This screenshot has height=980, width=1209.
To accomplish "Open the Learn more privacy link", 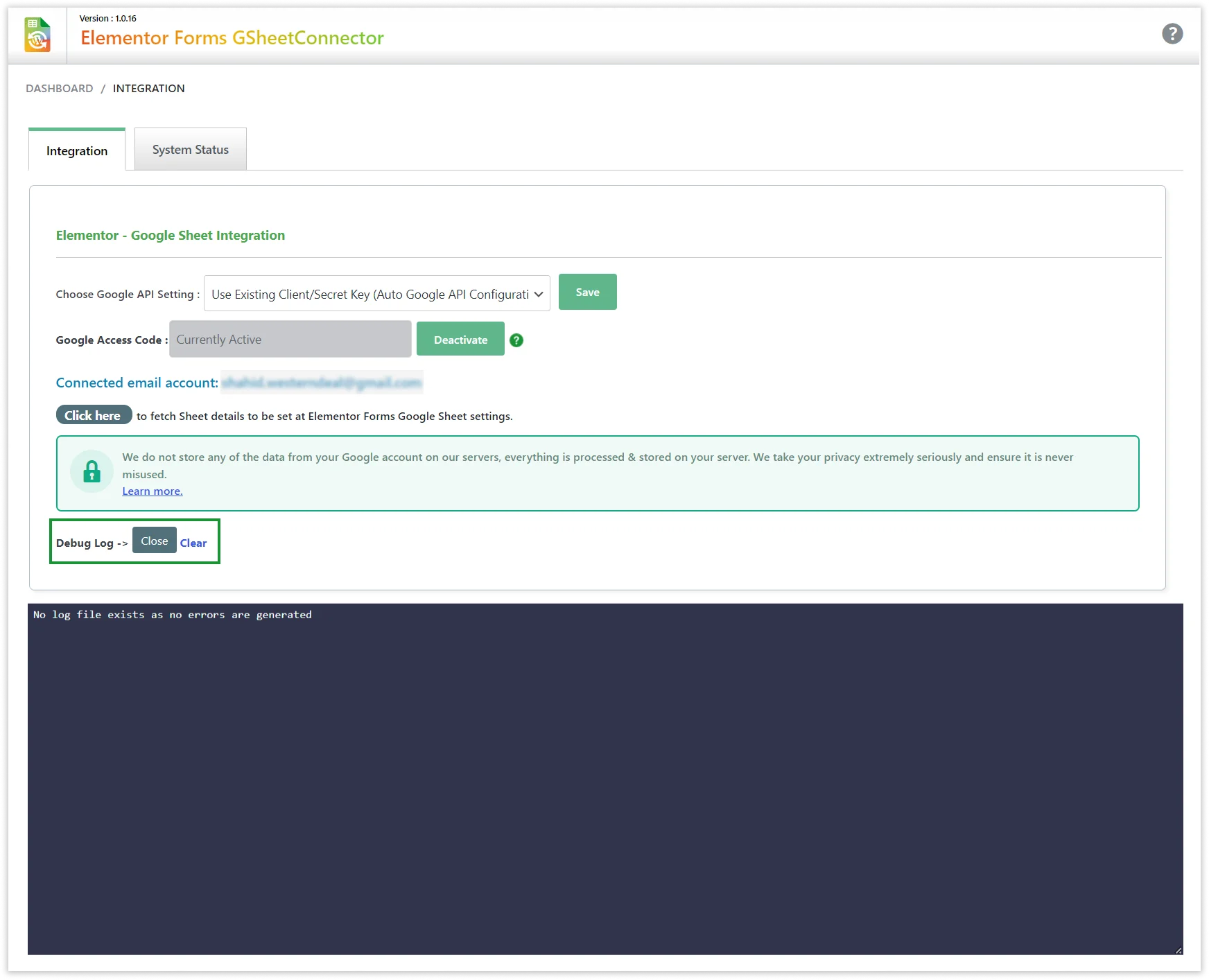I will (153, 491).
